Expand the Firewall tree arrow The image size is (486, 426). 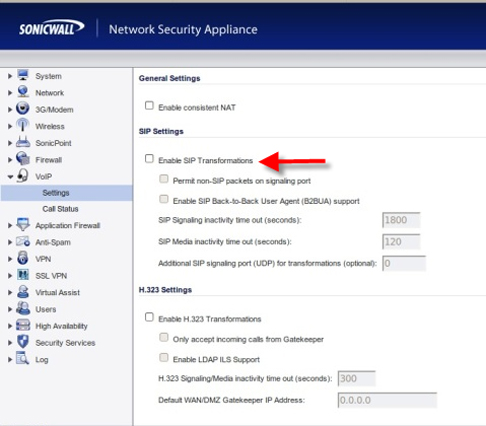tap(10, 160)
